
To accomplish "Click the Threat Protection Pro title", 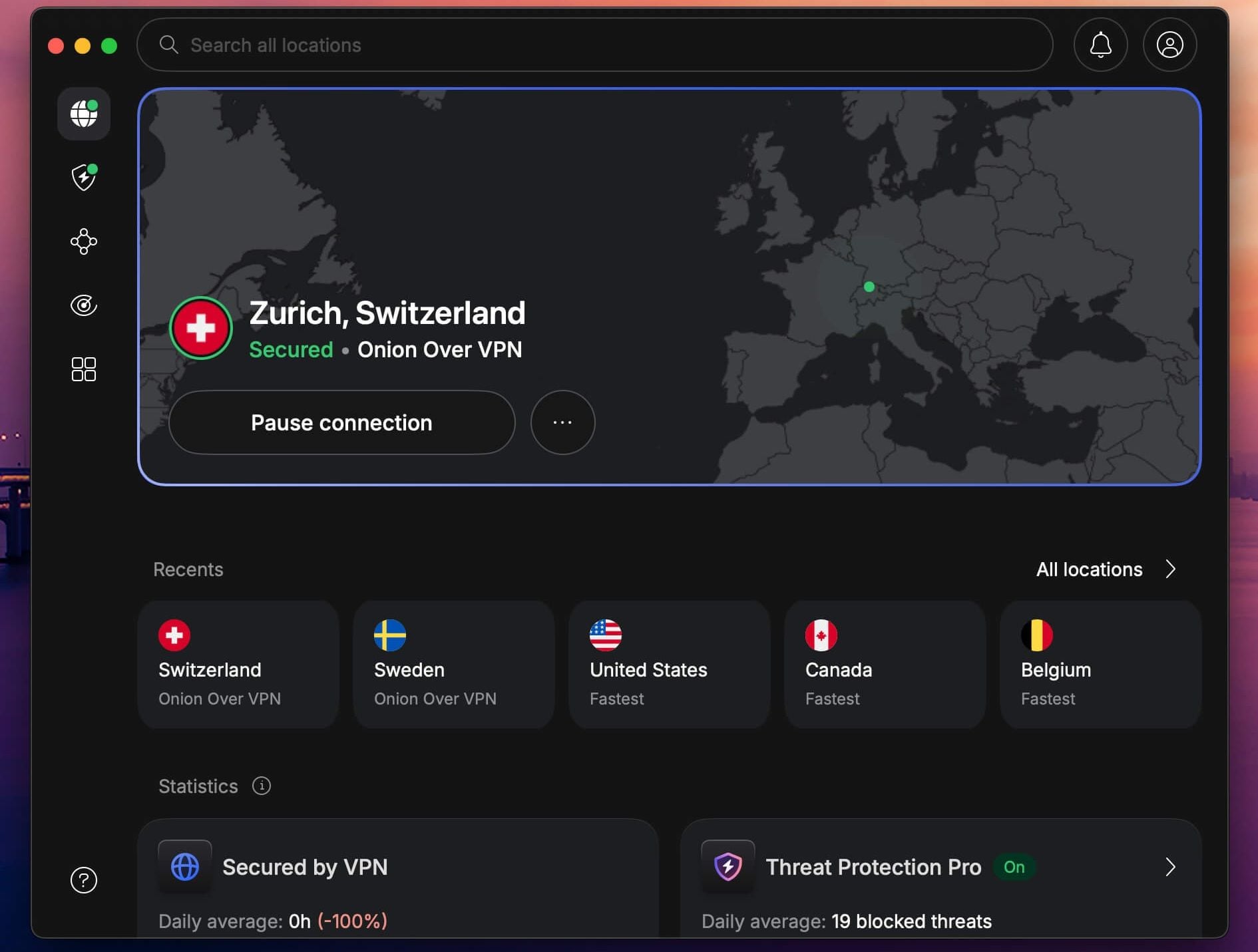I will coord(873,867).
